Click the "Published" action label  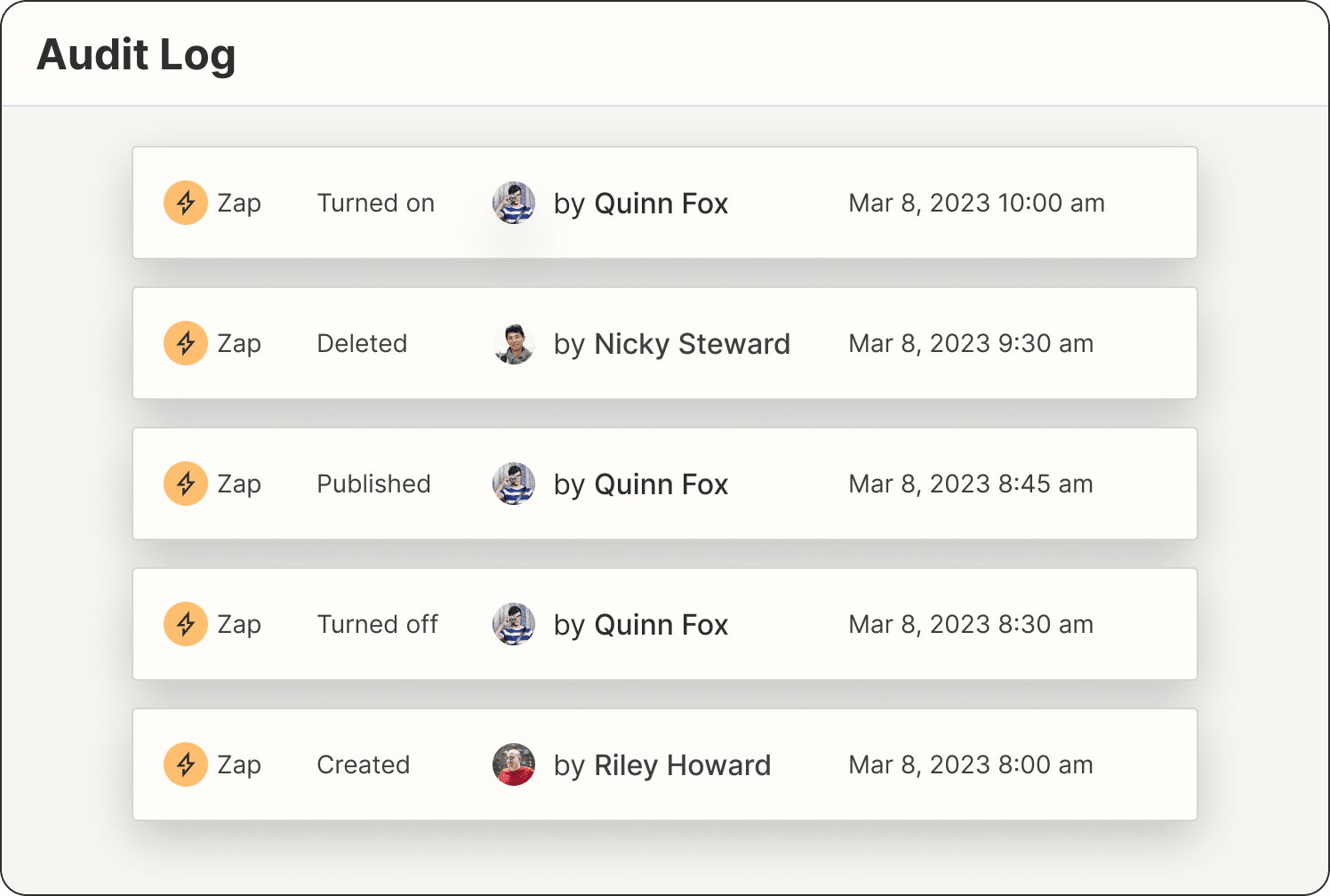pos(373,484)
